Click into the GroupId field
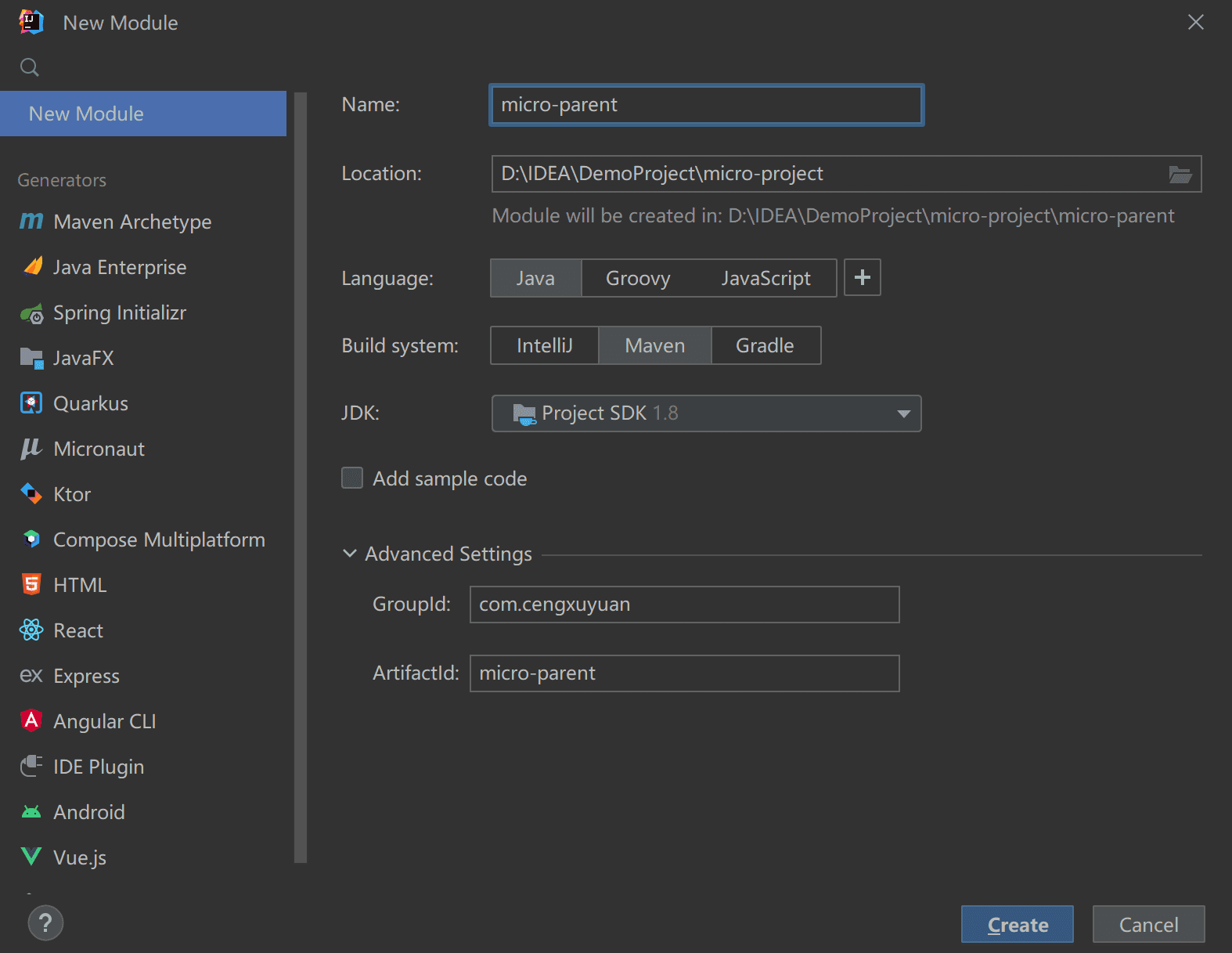The image size is (1232, 953). click(x=684, y=605)
